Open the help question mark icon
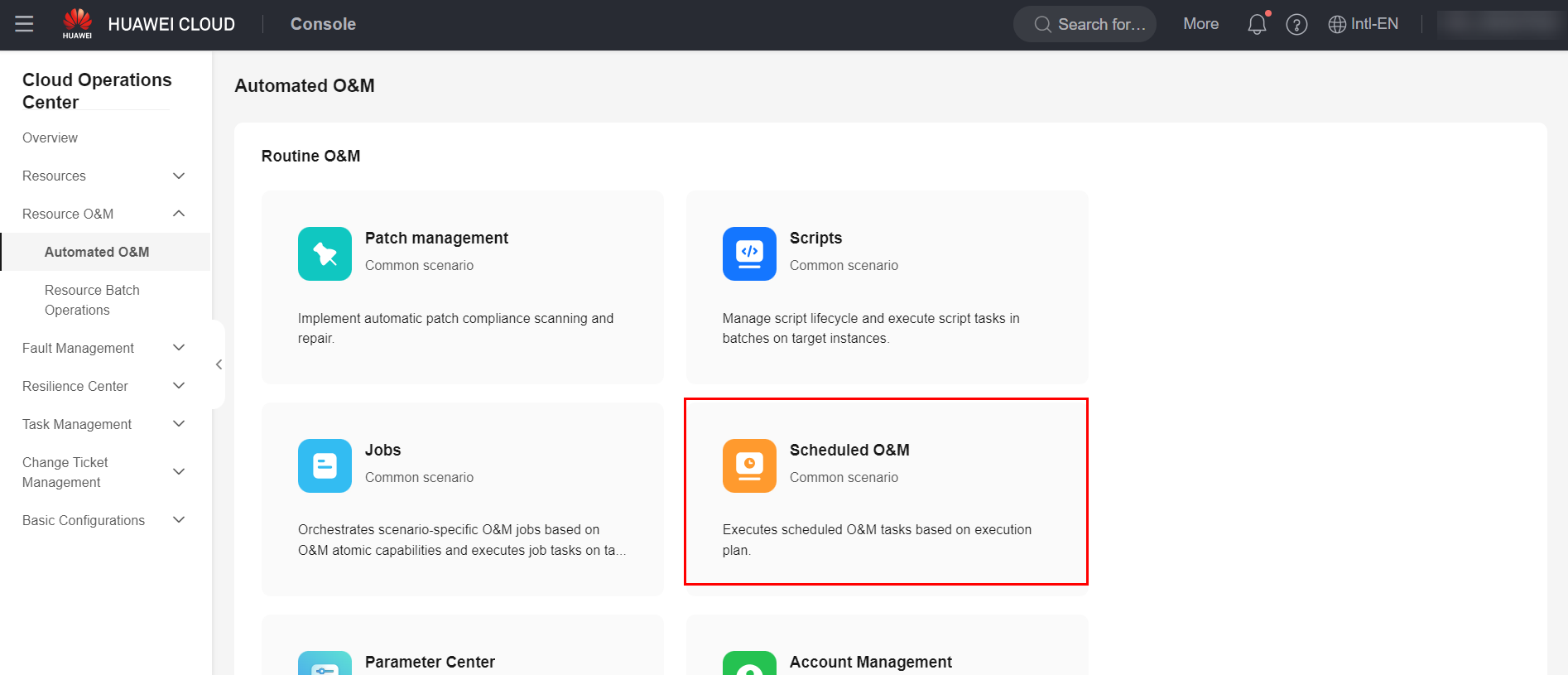The image size is (1568, 675). coord(1296,25)
